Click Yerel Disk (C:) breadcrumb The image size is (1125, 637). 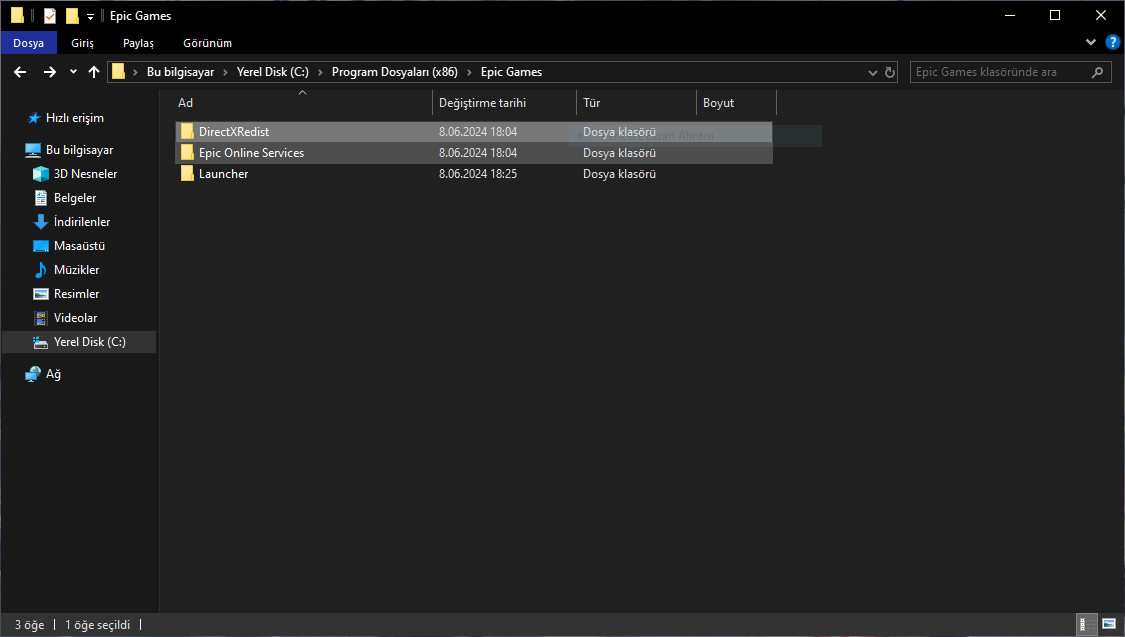(x=273, y=72)
